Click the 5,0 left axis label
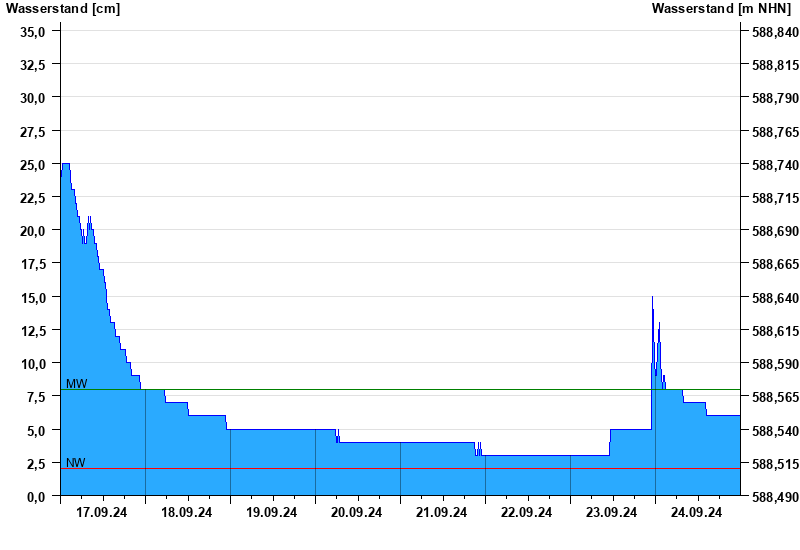The height and width of the screenshot is (550, 800). pos(36,431)
